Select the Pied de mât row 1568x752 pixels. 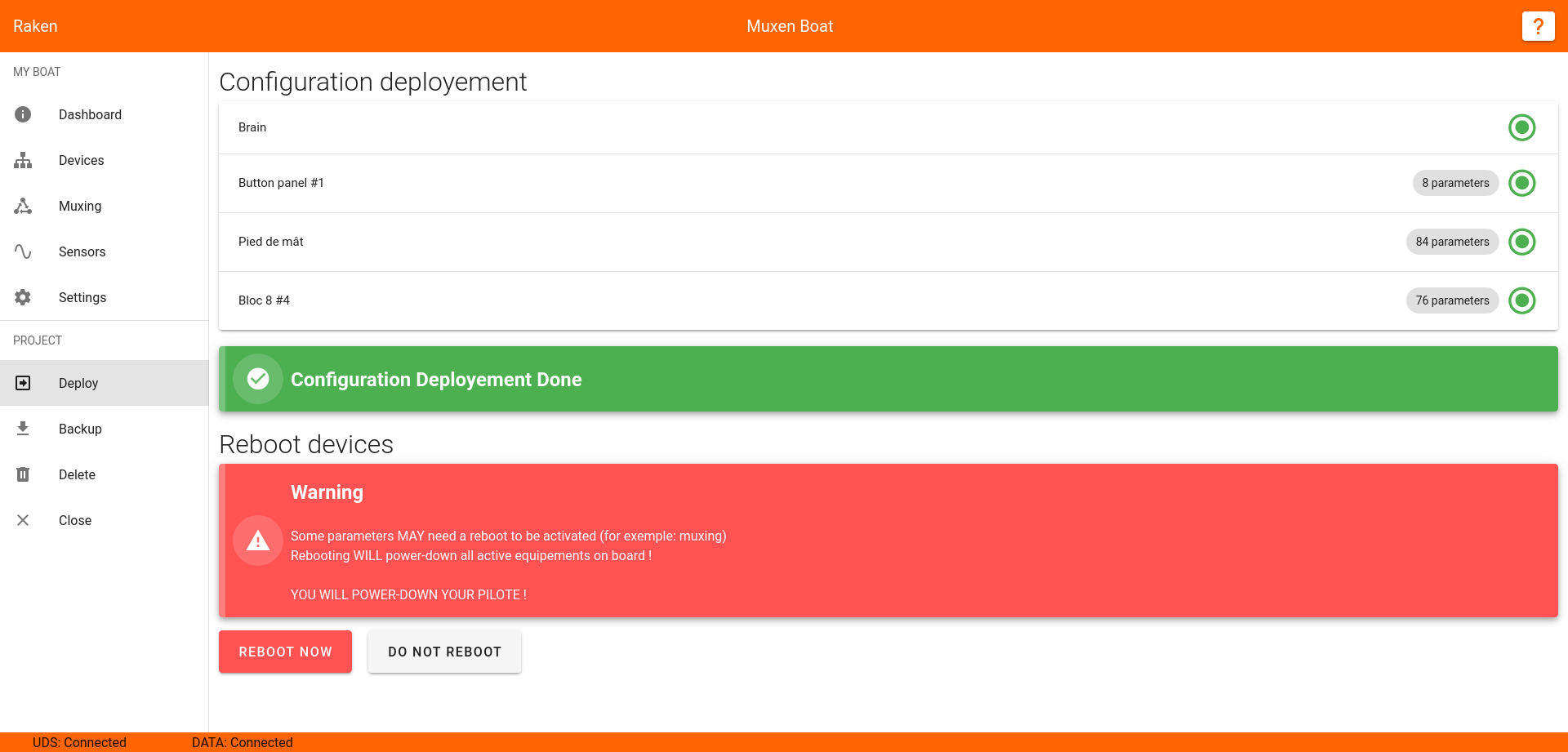tap(889, 242)
